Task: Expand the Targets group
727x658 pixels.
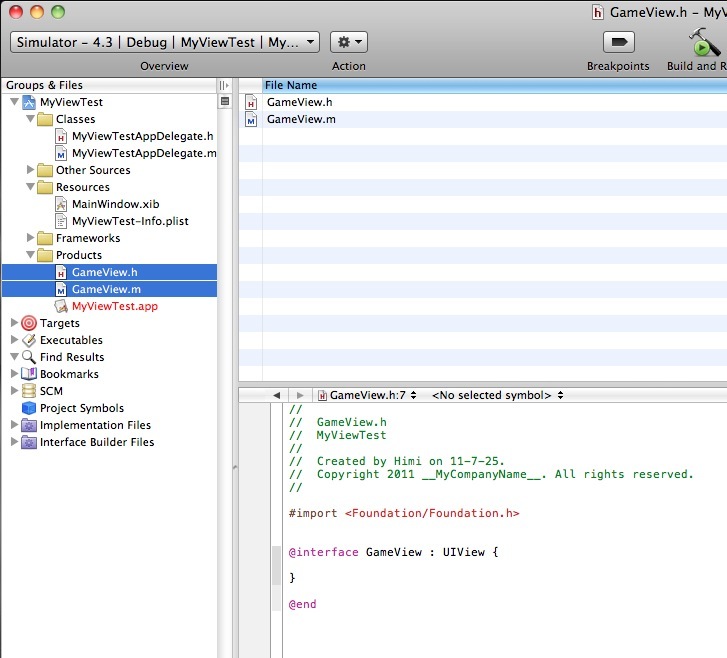Action: click(x=14, y=323)
